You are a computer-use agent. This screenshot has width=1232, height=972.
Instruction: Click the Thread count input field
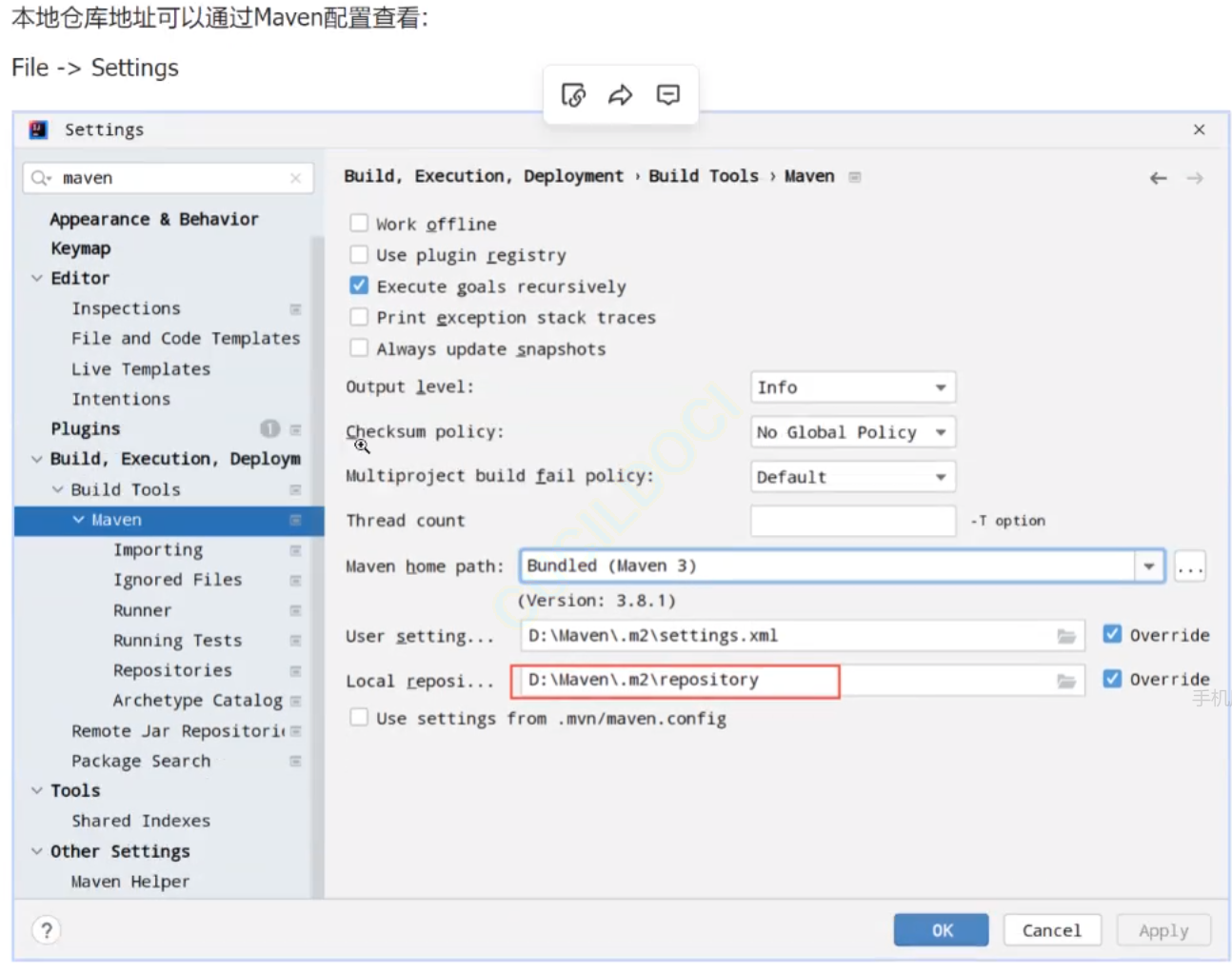click(853, 521)
